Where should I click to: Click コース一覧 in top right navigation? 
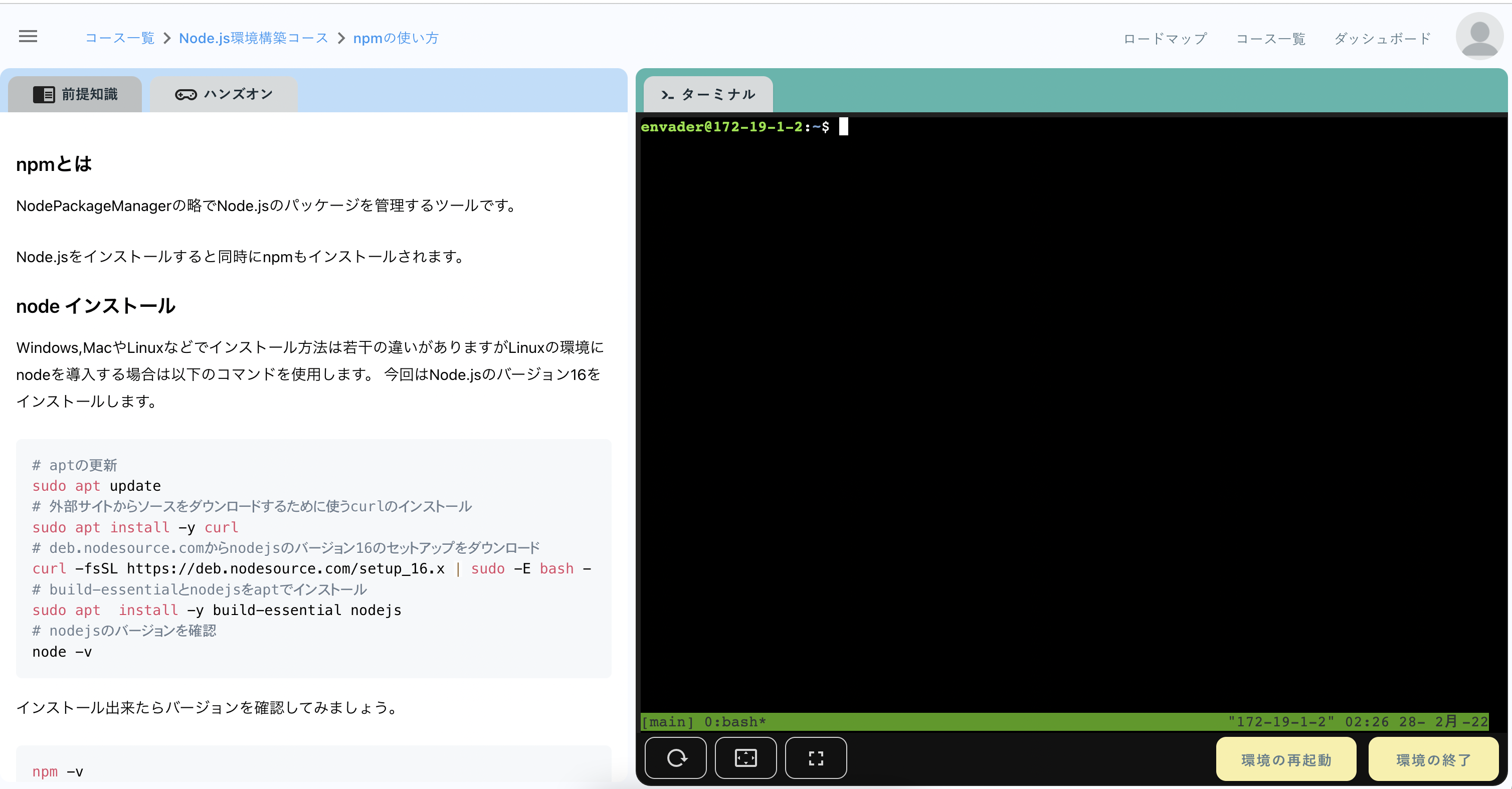pos(1270,39)
